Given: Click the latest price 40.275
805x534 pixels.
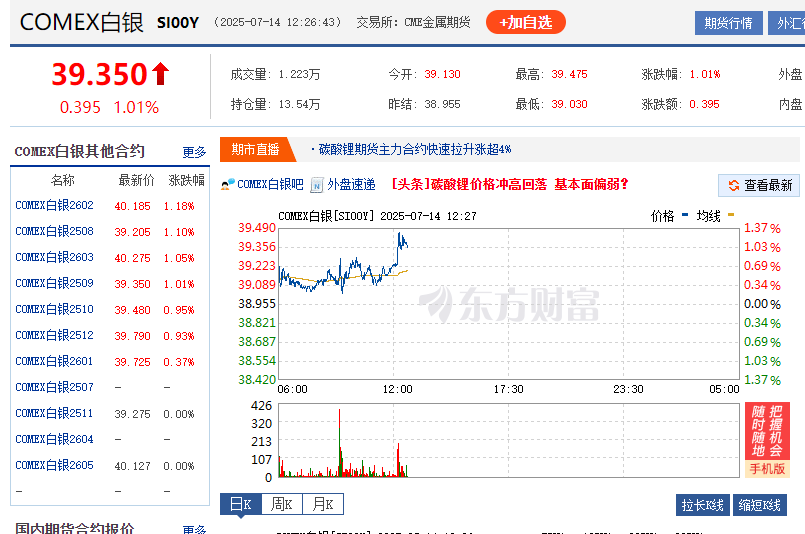Looking at the screenshot, I should 132,258.
